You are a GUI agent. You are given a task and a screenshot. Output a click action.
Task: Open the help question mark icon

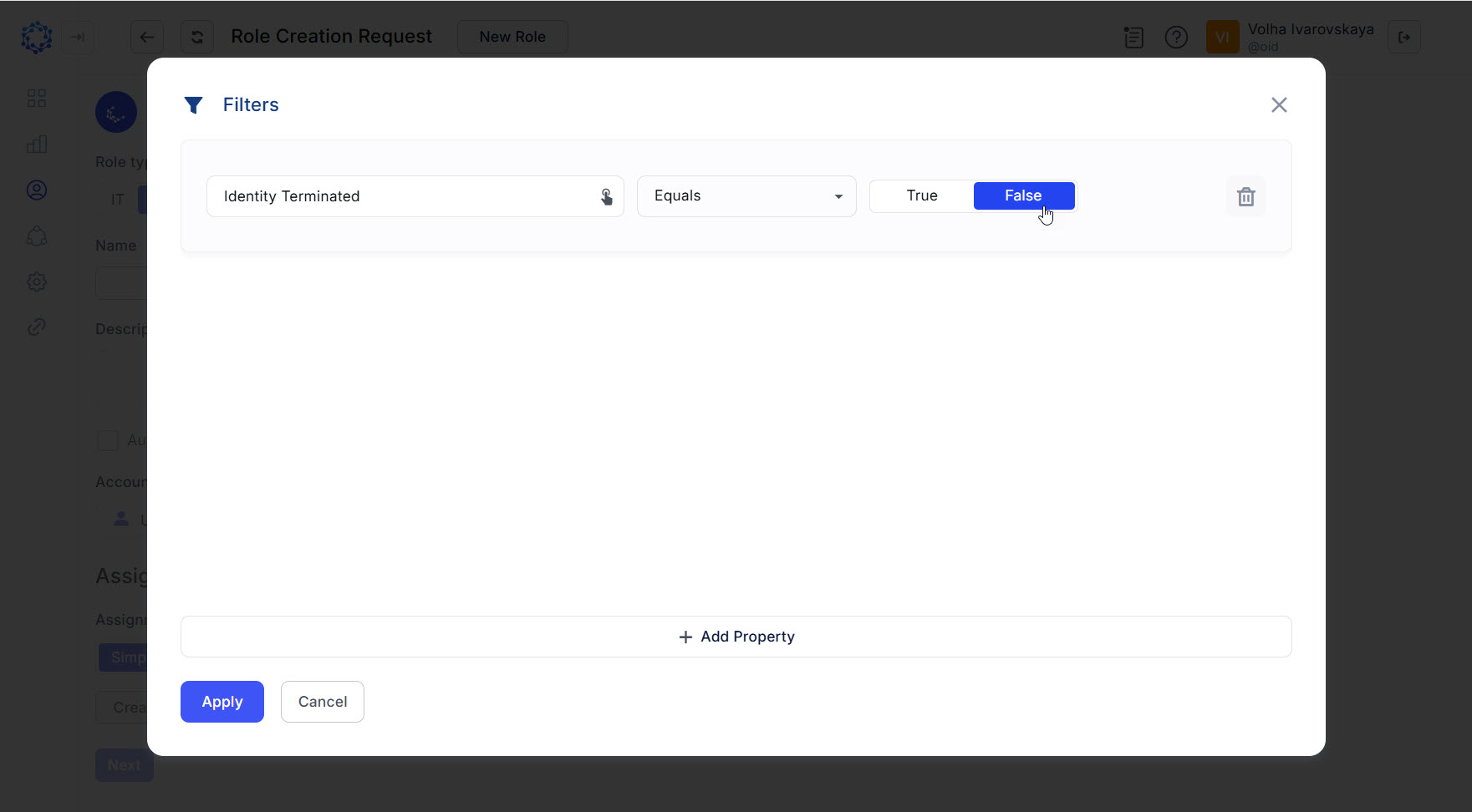point(1176,37)
